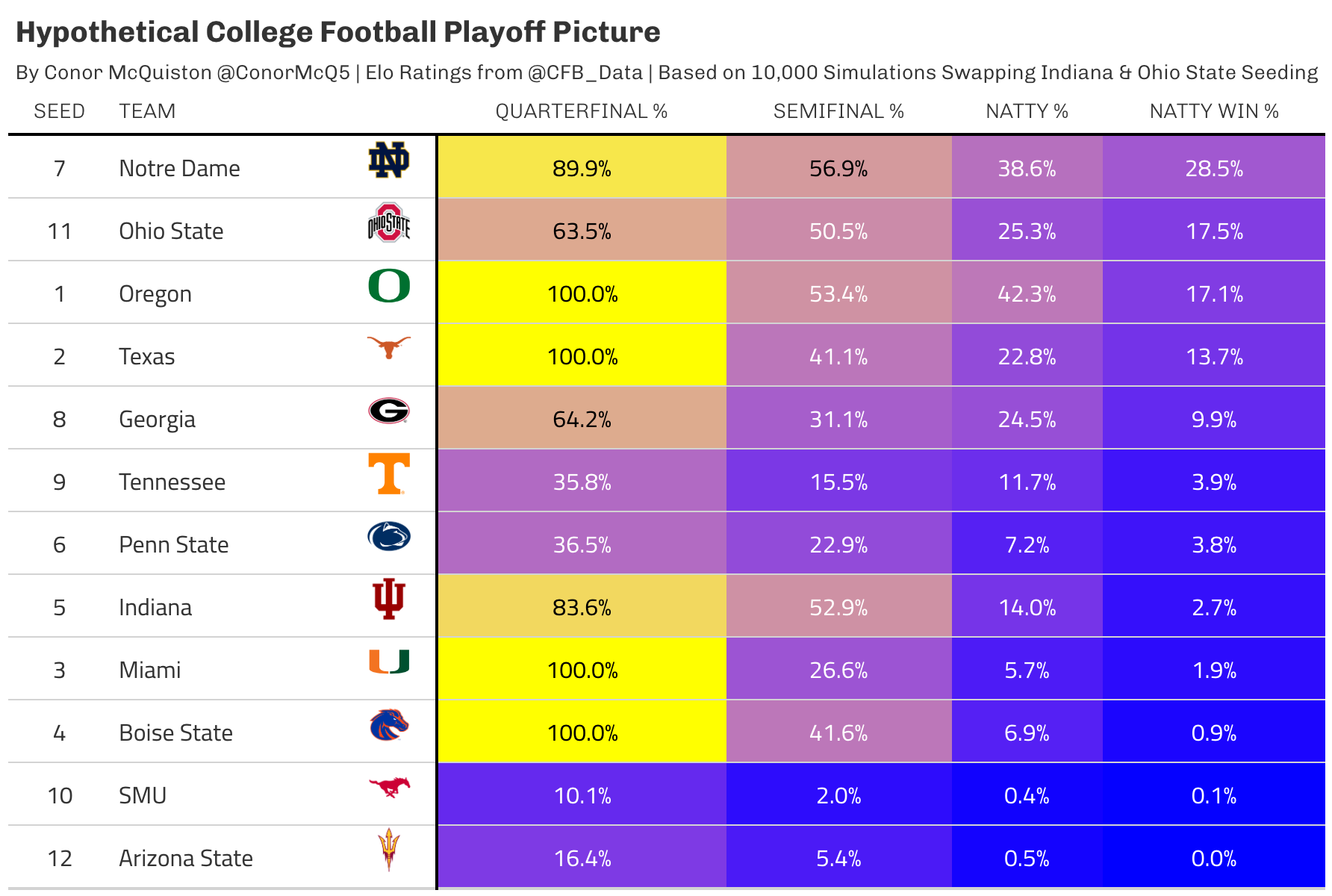The height and width of the screenshot is (896, 1332).
Task: Click the Indiana IU trident logo
Action: pos(389,599)
